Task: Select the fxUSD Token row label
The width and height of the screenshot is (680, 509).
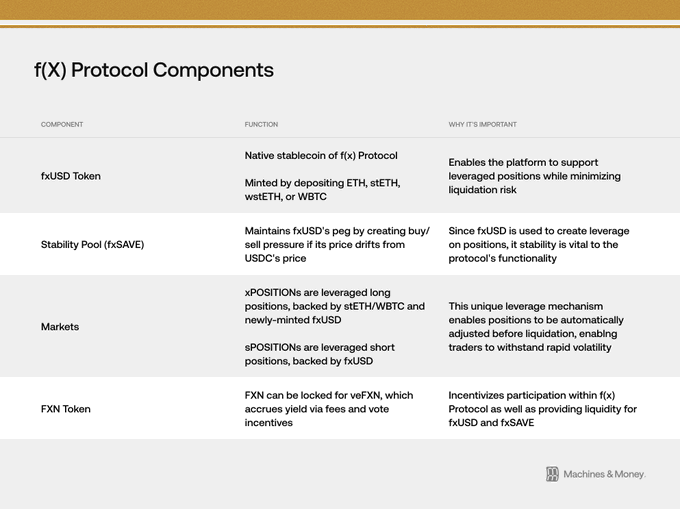Action: point(71,176)
